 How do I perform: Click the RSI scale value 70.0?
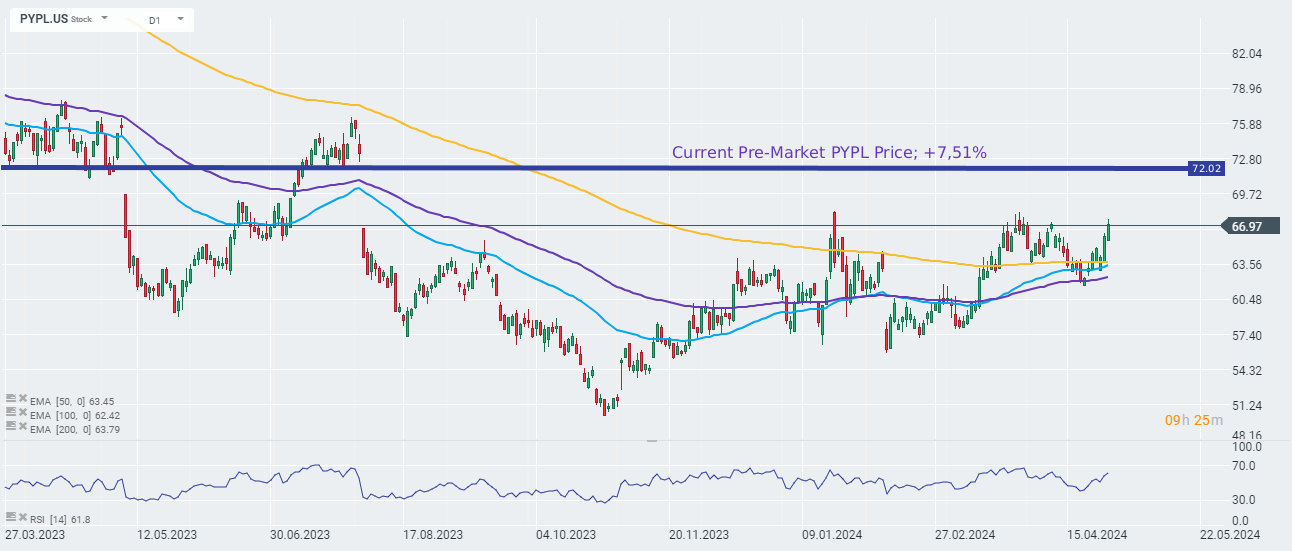coord(1246,466)
